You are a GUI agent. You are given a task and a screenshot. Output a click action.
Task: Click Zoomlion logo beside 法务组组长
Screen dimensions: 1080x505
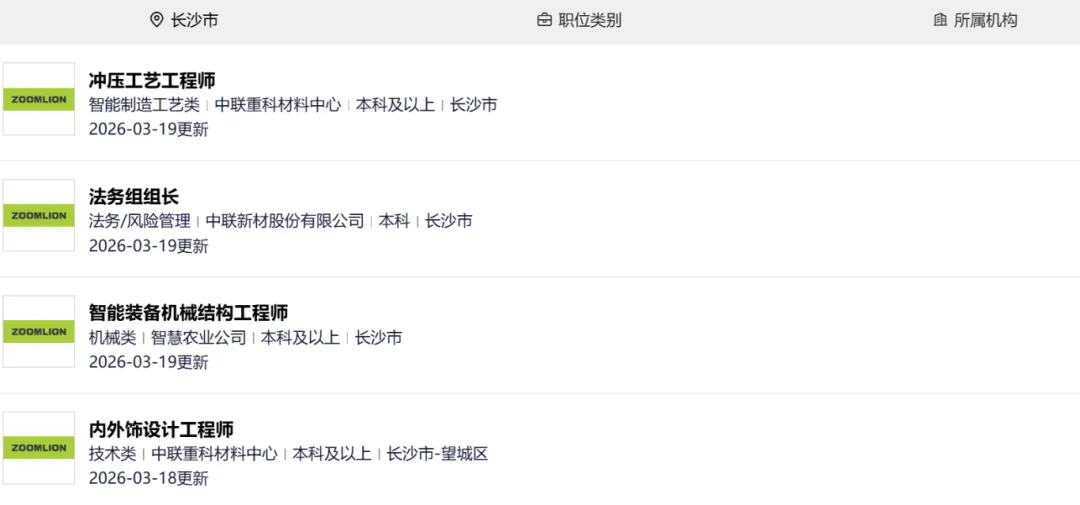[39, 215]
